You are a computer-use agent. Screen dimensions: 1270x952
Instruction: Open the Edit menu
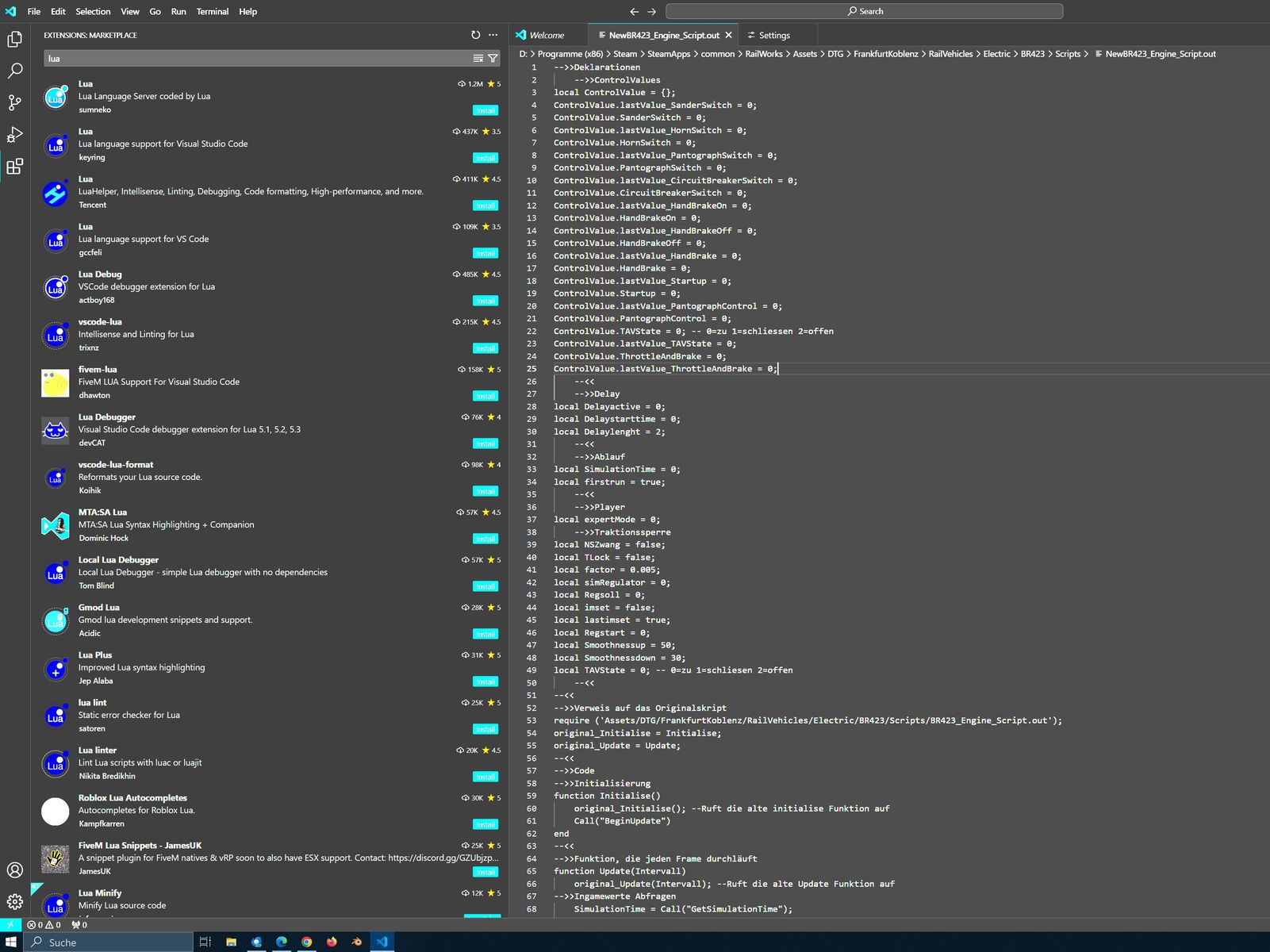[59, 11]
